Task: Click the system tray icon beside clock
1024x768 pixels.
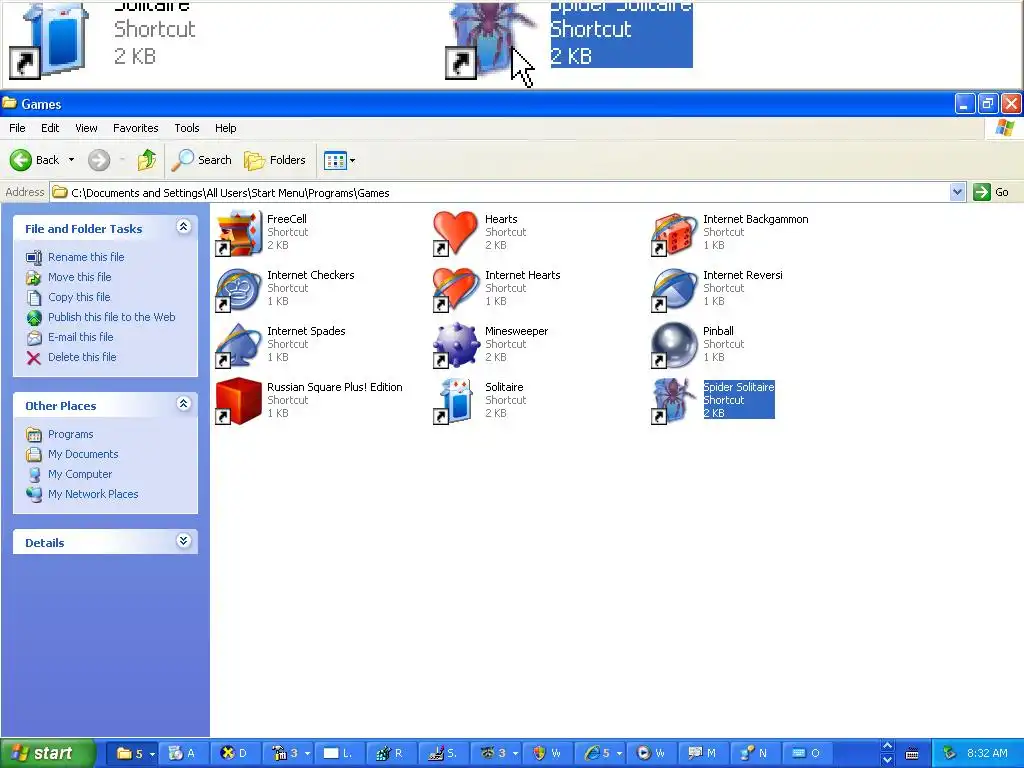Action: point(950,754)
